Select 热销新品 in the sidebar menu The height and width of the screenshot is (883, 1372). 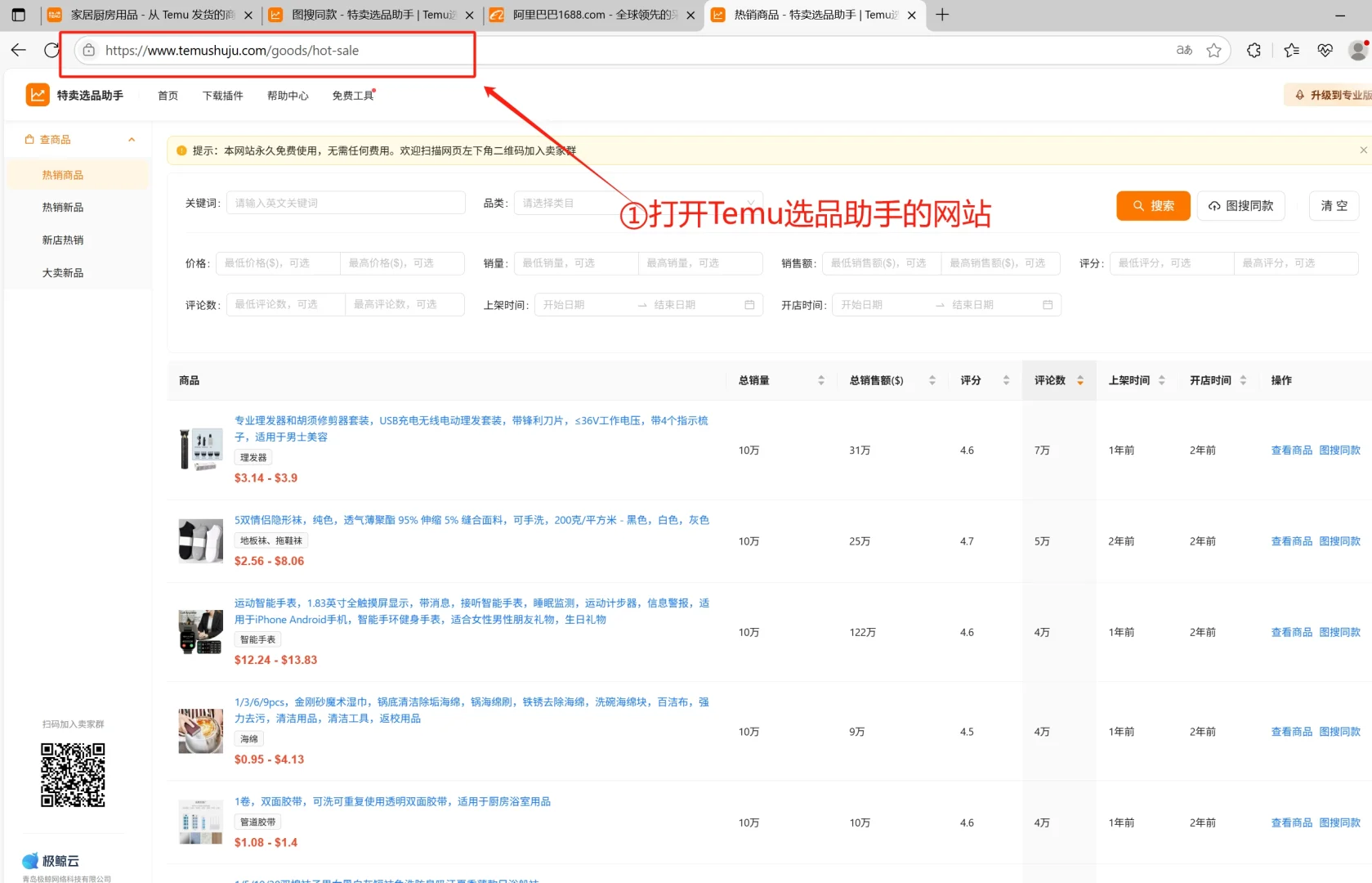pos(62,207)
